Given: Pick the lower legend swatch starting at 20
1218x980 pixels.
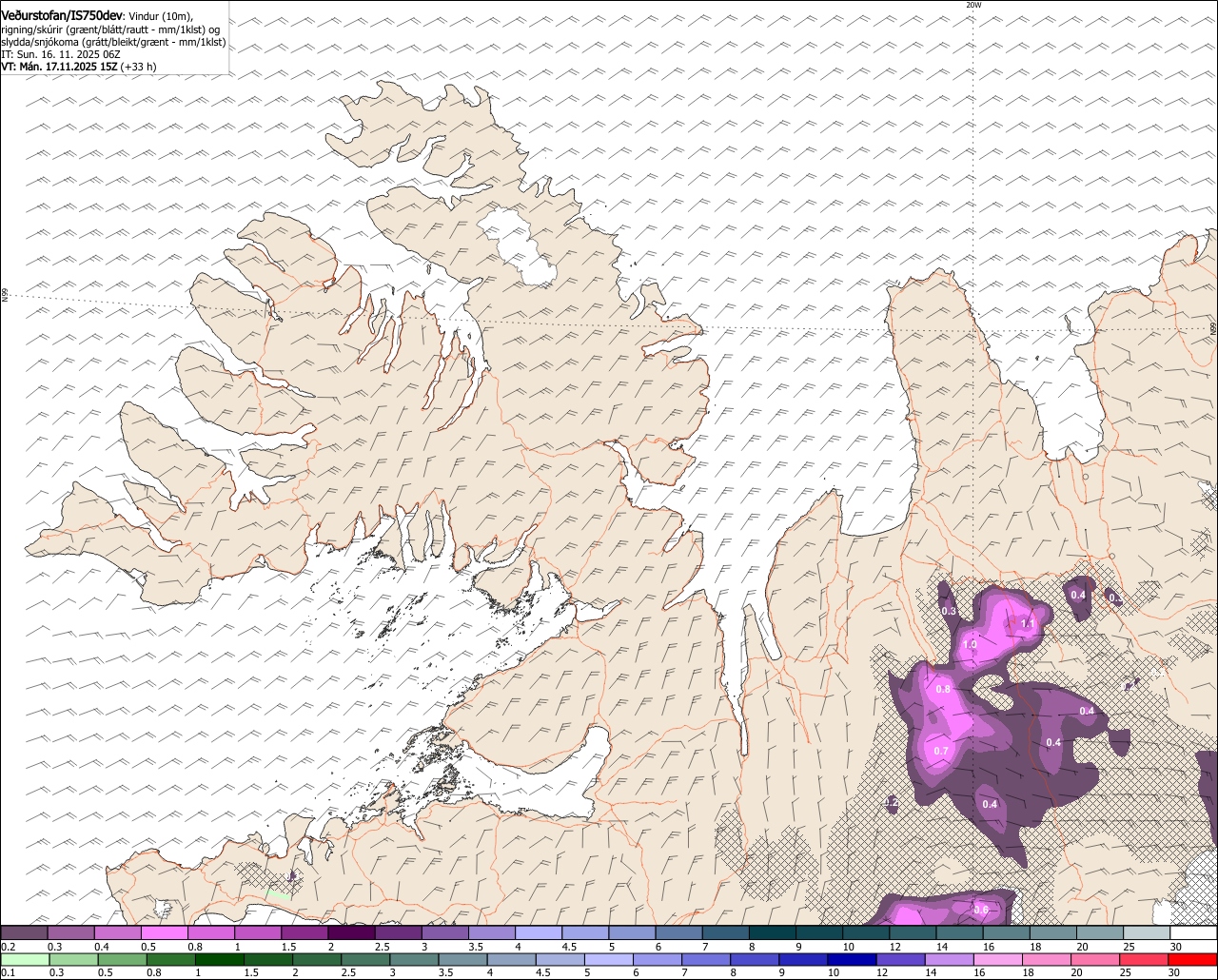Looking at the screenshot, I should point(1096,959).
